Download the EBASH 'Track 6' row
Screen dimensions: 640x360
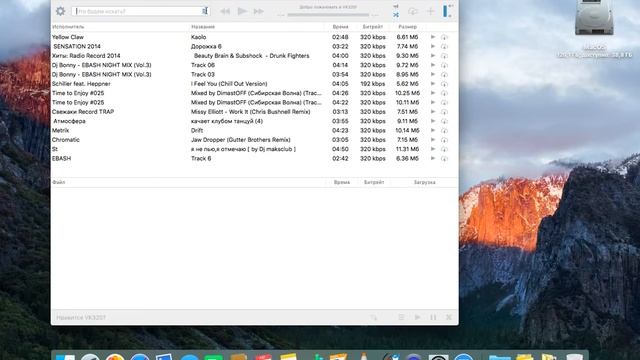pyautogui.click(x=444, y=159)
